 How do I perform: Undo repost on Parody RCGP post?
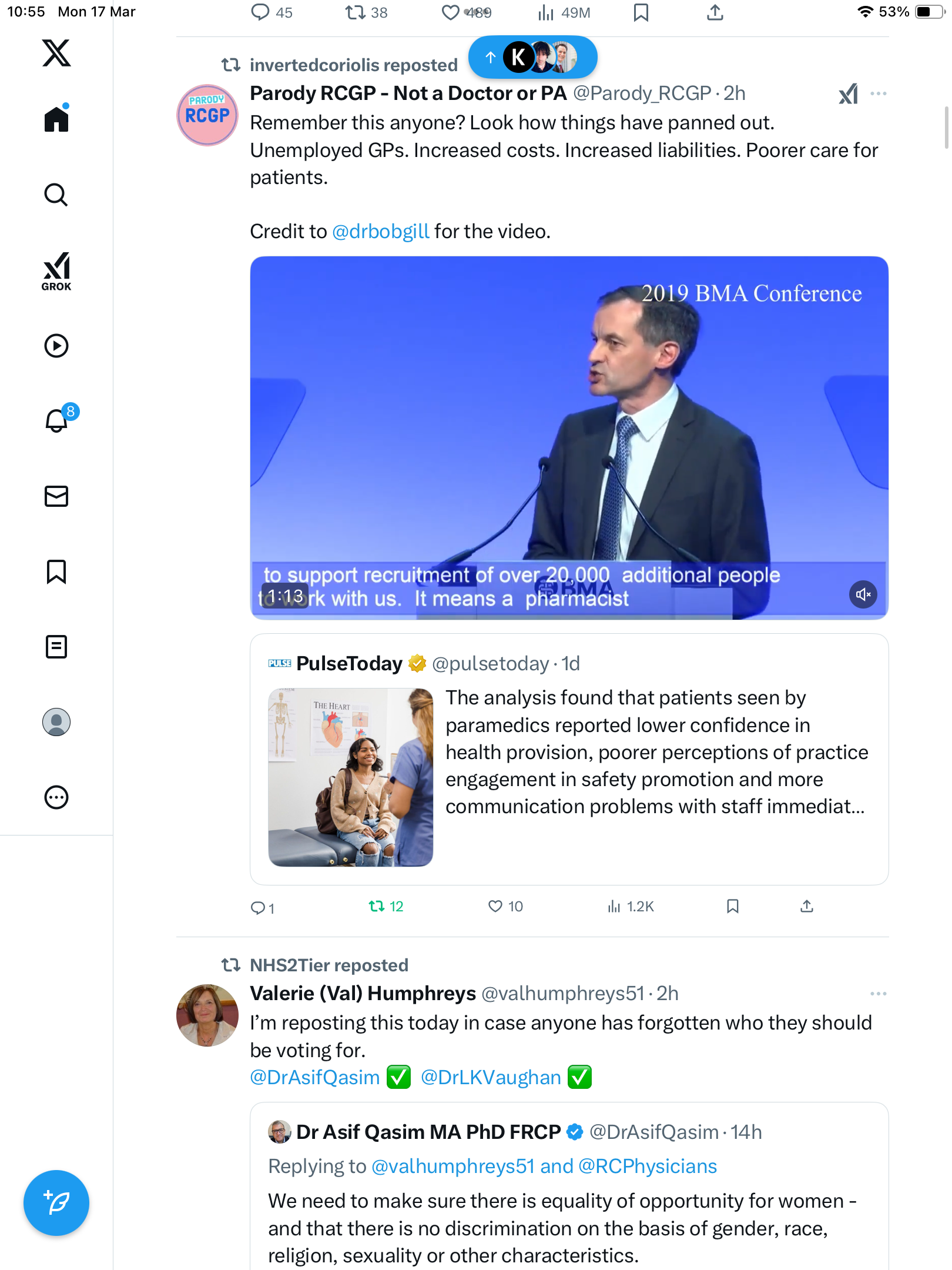(x=386, y=907)
